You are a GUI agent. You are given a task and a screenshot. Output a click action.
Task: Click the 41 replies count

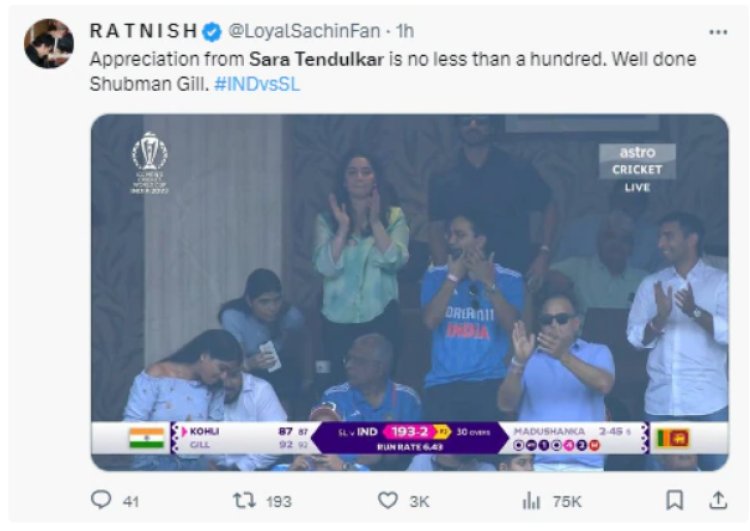[x=131, y=501]
